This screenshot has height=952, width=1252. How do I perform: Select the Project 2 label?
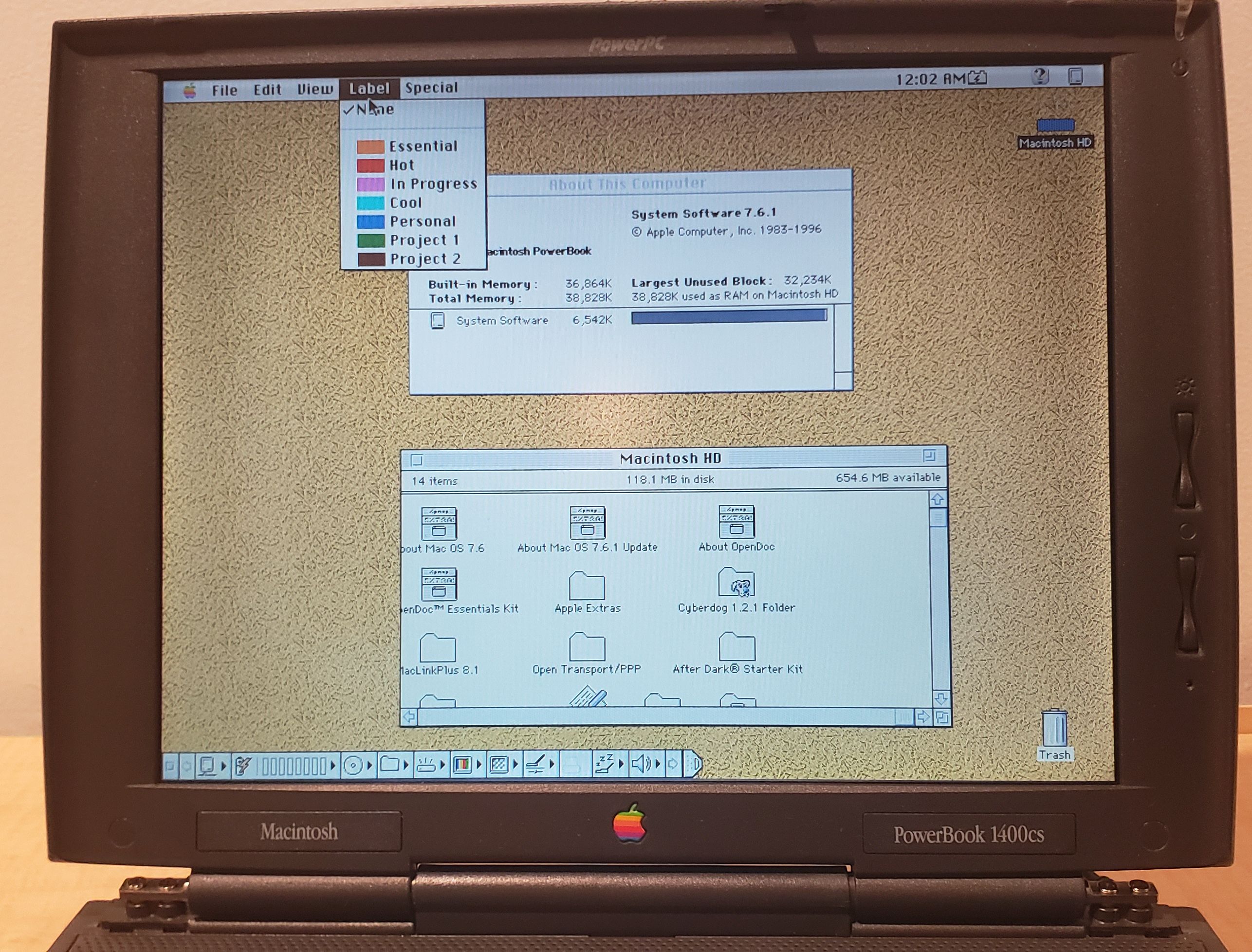click(413, 258)
